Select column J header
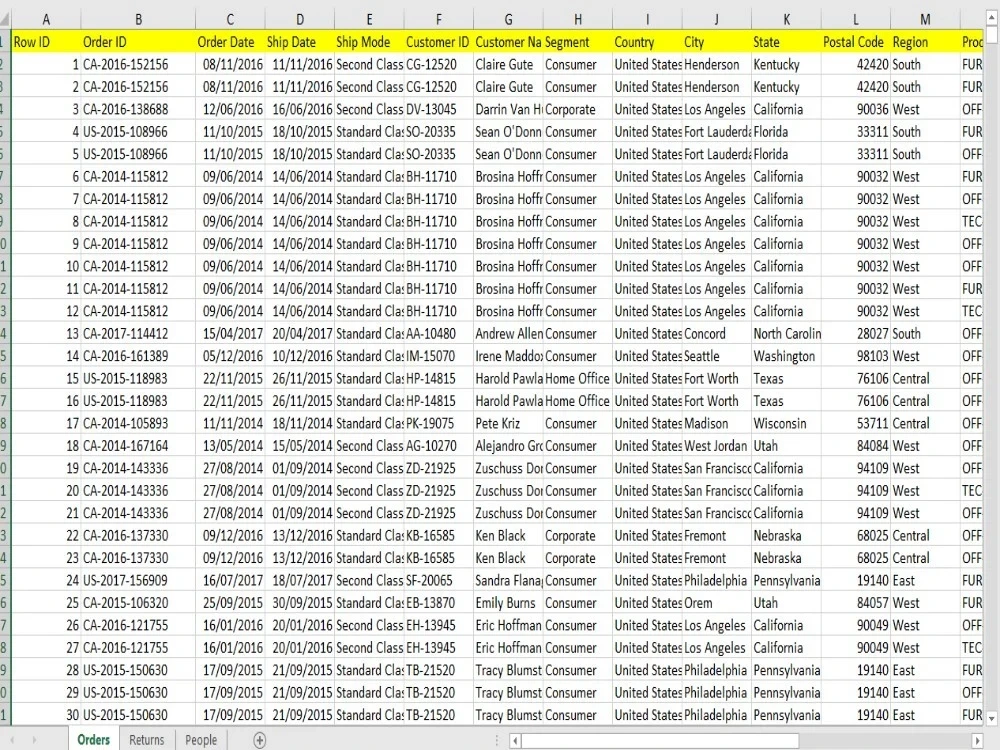 coord(717,20)
